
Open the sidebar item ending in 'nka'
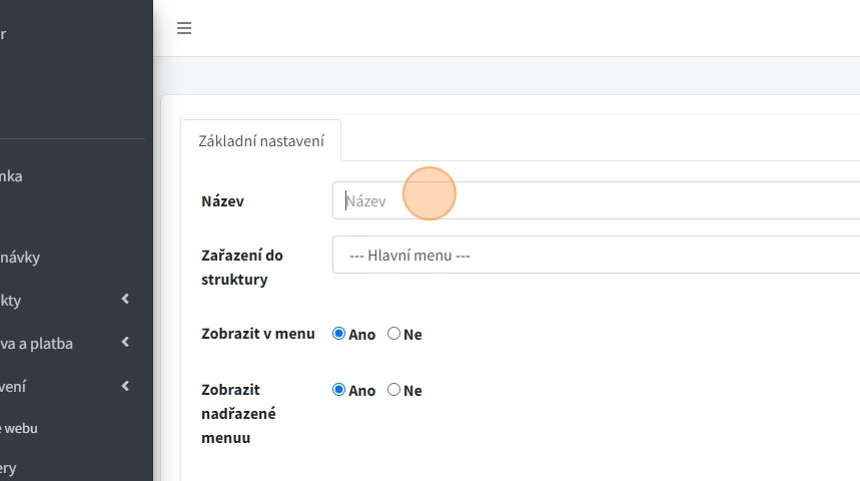[11, 176]
